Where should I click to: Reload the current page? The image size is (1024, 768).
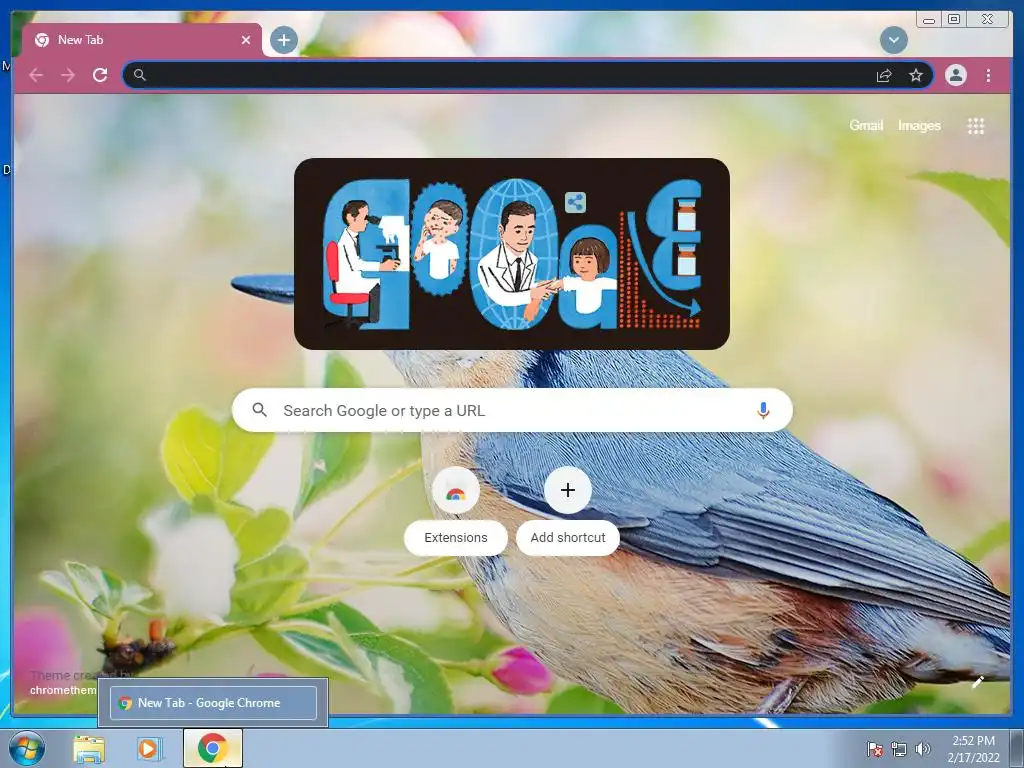click(x=100, y=75)
